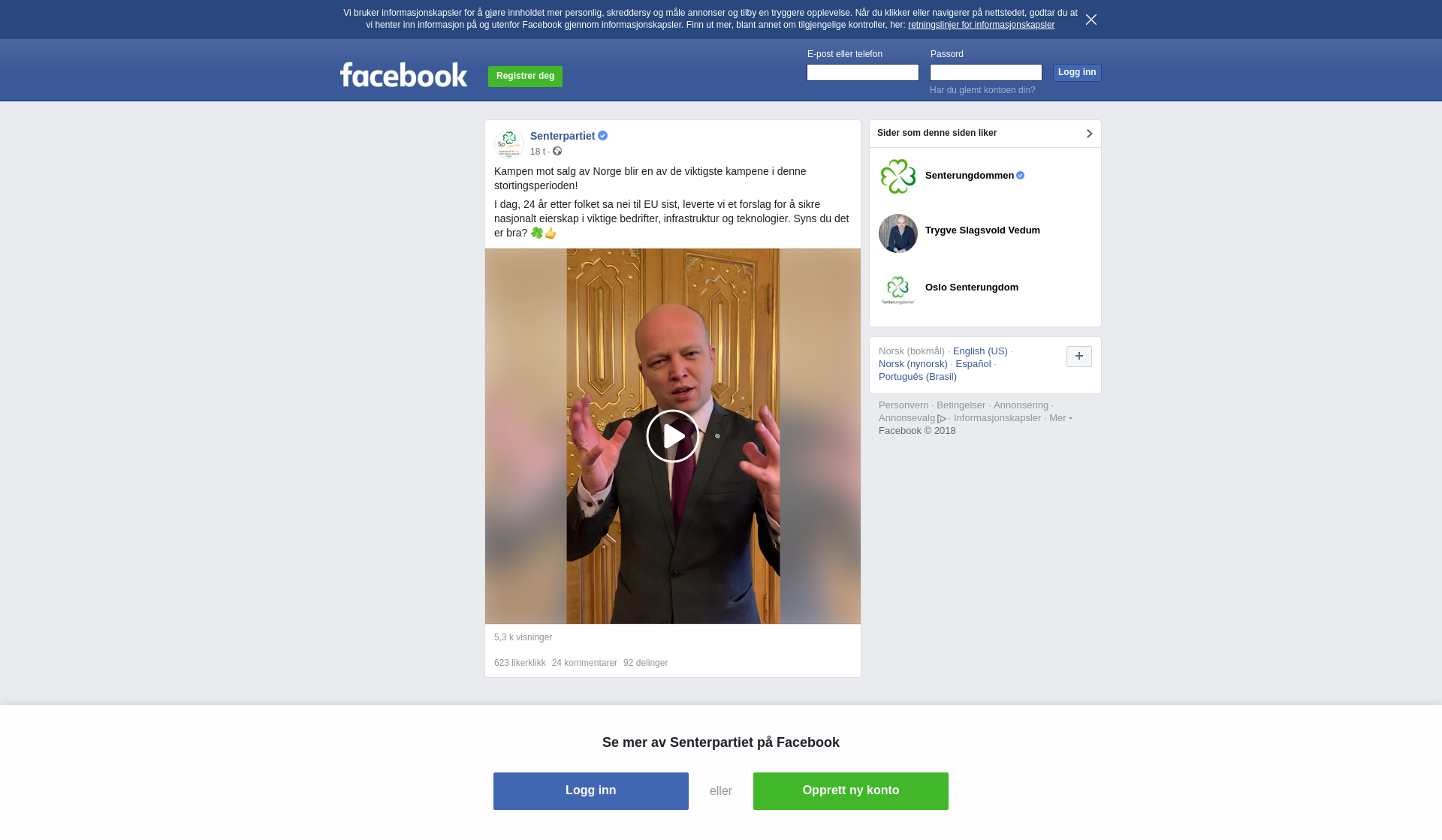The height and width of the screenshot is (840, 1442).
Task: Expand 'Sider som denne siden liker' chevron
Action: point(1089,134)
